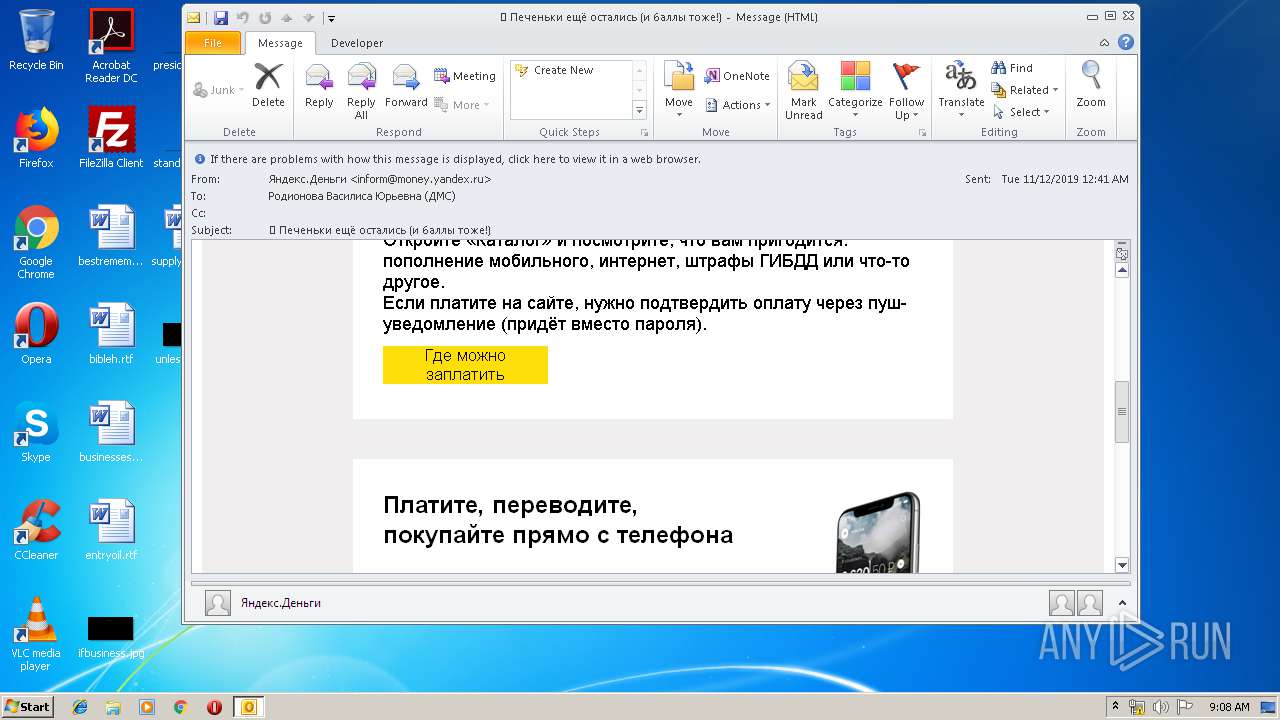
Task: Forward this message
Action: 406,86
